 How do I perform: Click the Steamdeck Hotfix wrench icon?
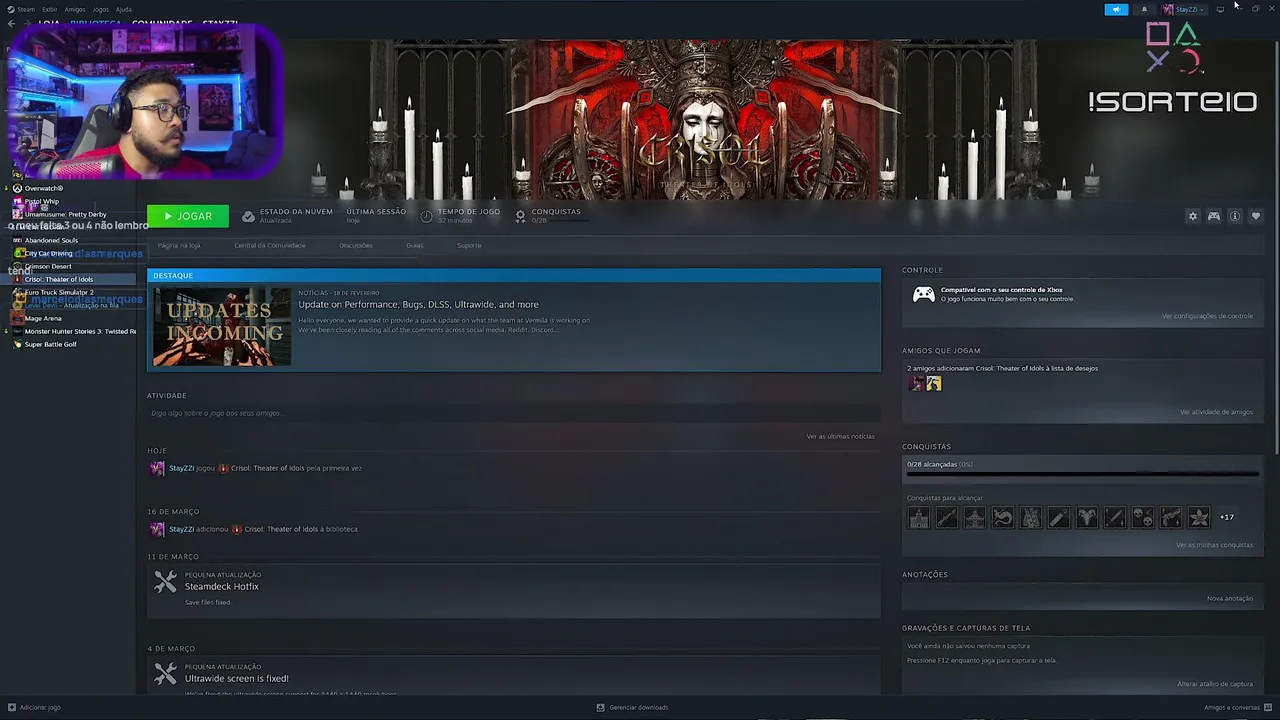tap(165, 582)
